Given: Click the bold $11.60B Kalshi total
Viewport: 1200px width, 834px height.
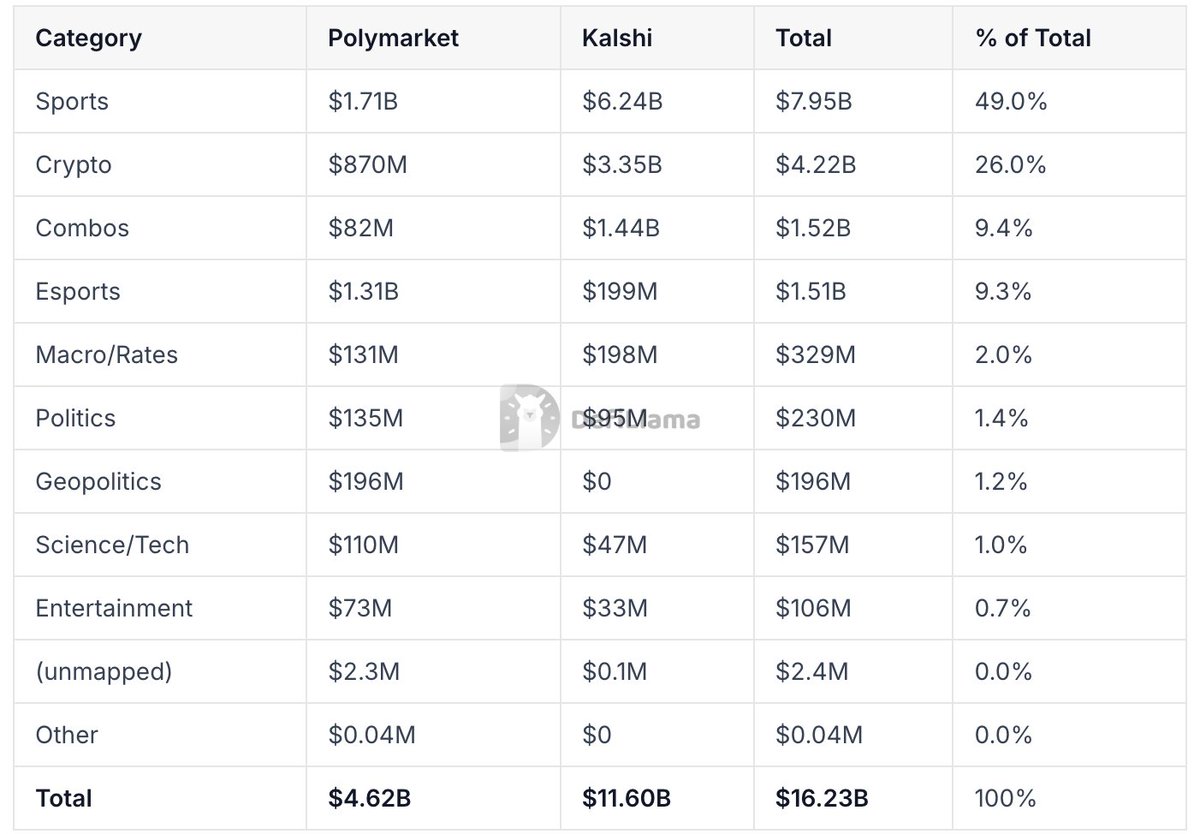Looking at the screenshot, I should [626, 798].
